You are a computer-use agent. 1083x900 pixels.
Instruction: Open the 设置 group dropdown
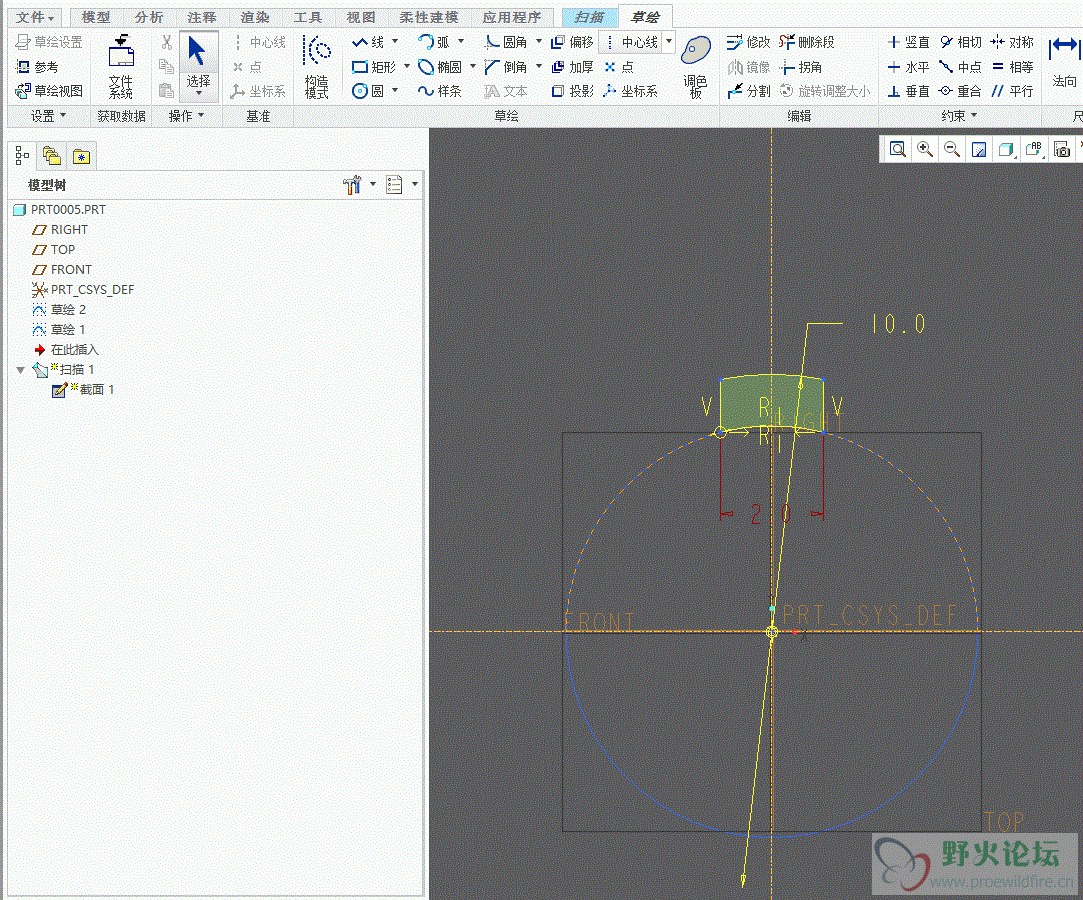tap(48, 116)
